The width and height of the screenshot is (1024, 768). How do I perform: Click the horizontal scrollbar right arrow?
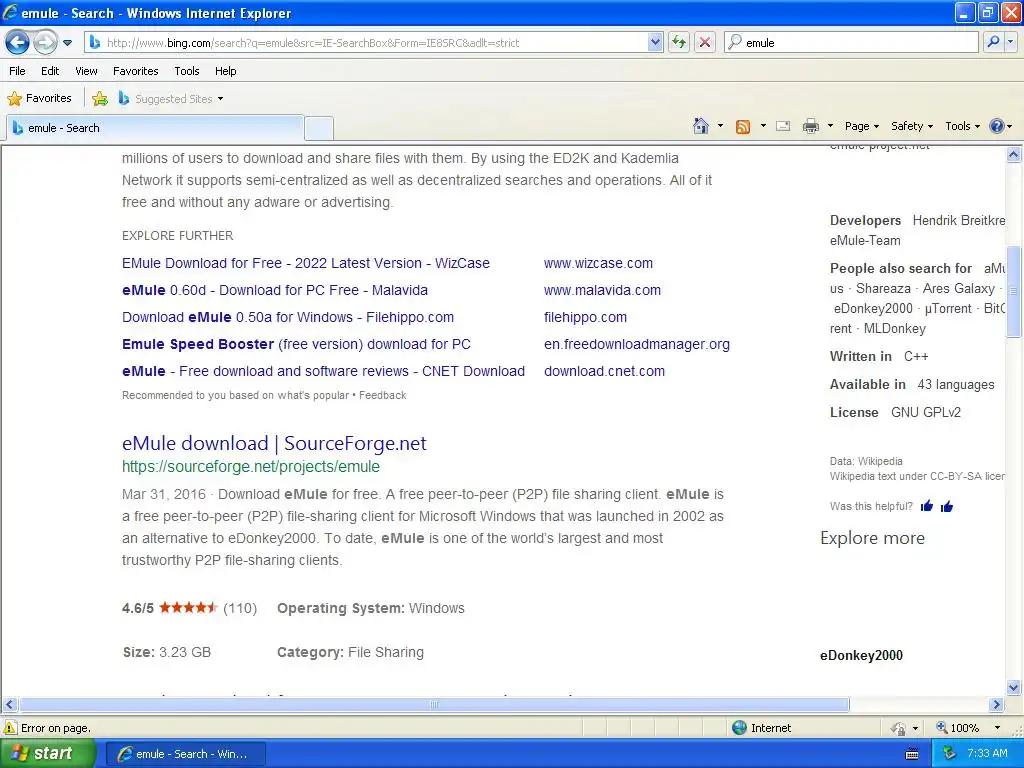(x=997, y=705)
